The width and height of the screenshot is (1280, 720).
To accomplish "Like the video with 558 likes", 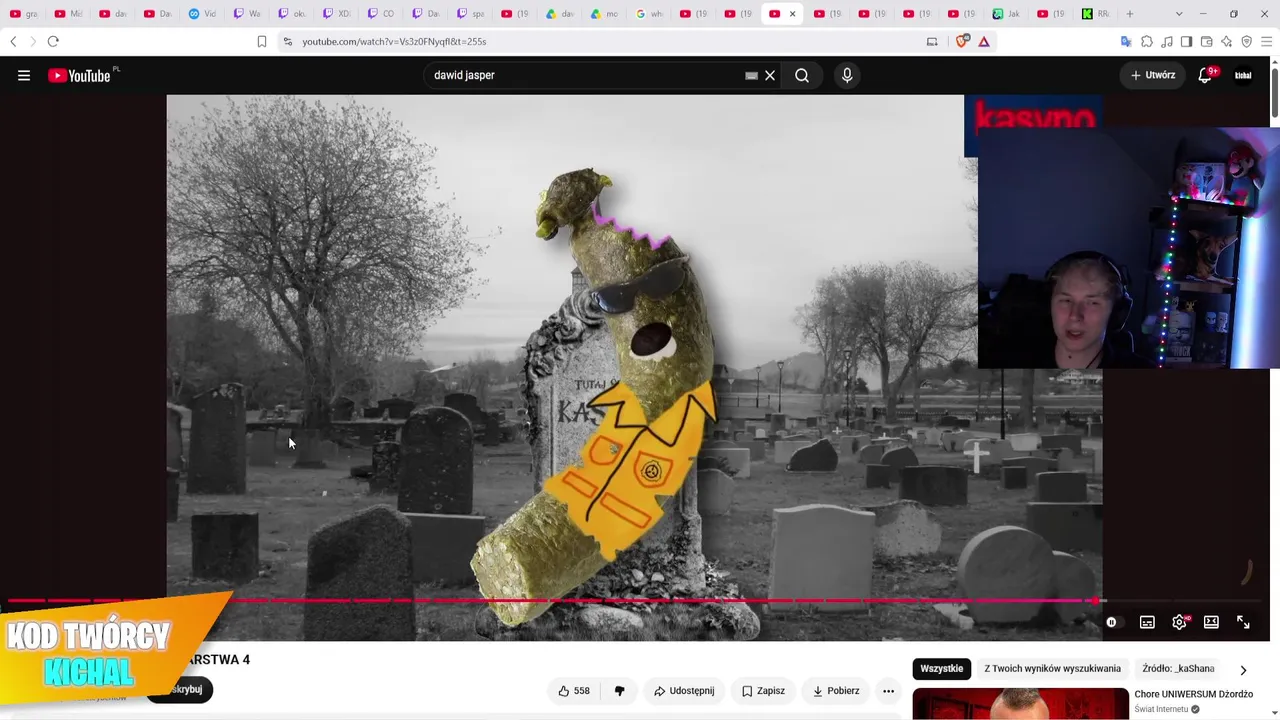I will (x=573, y=691).
